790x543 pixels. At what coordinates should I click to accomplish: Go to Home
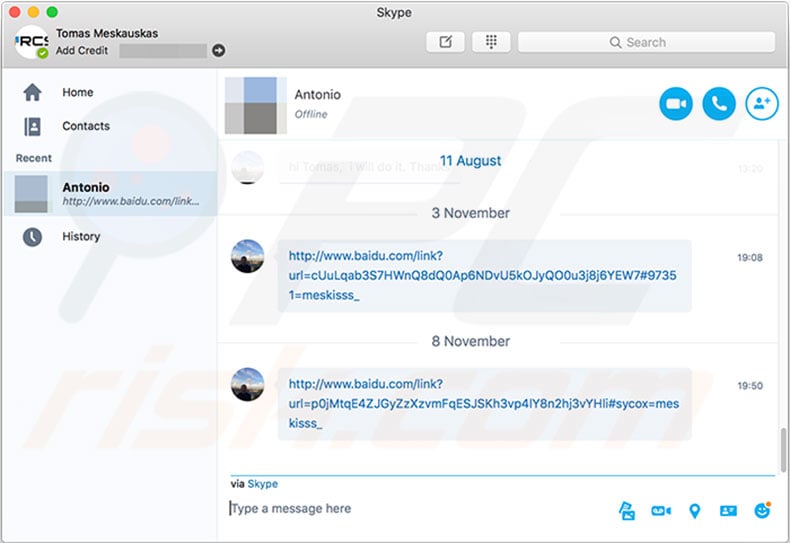(x=78, y=92)
